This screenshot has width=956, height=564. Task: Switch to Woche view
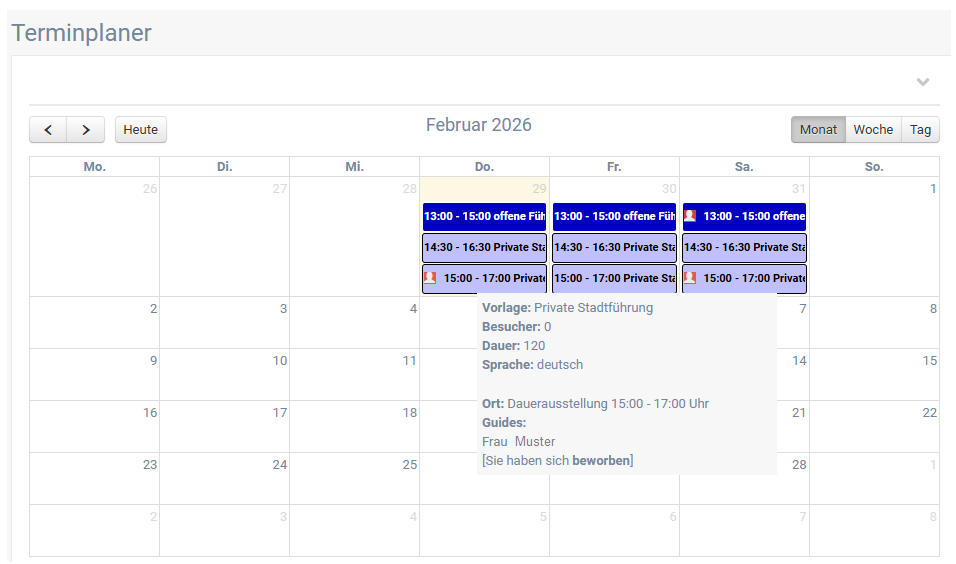point(873,130)
